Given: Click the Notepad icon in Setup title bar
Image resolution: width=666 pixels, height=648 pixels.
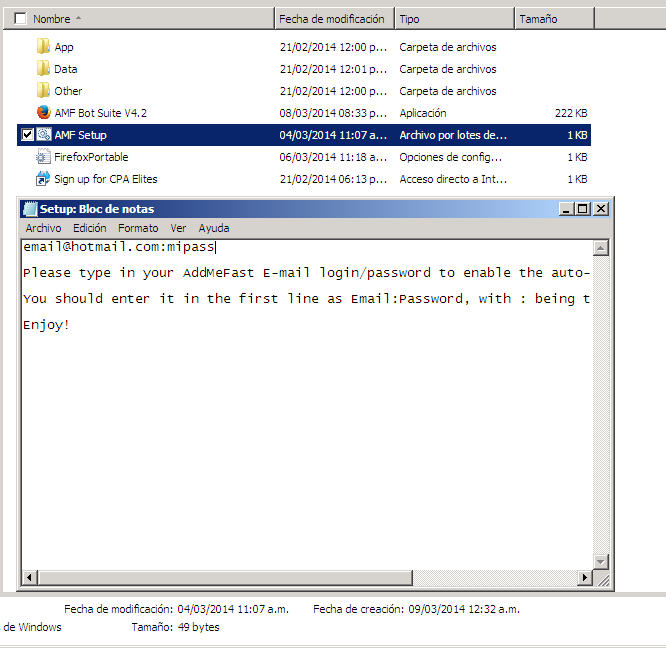Looking at the screenshot, I should [30, 209].
